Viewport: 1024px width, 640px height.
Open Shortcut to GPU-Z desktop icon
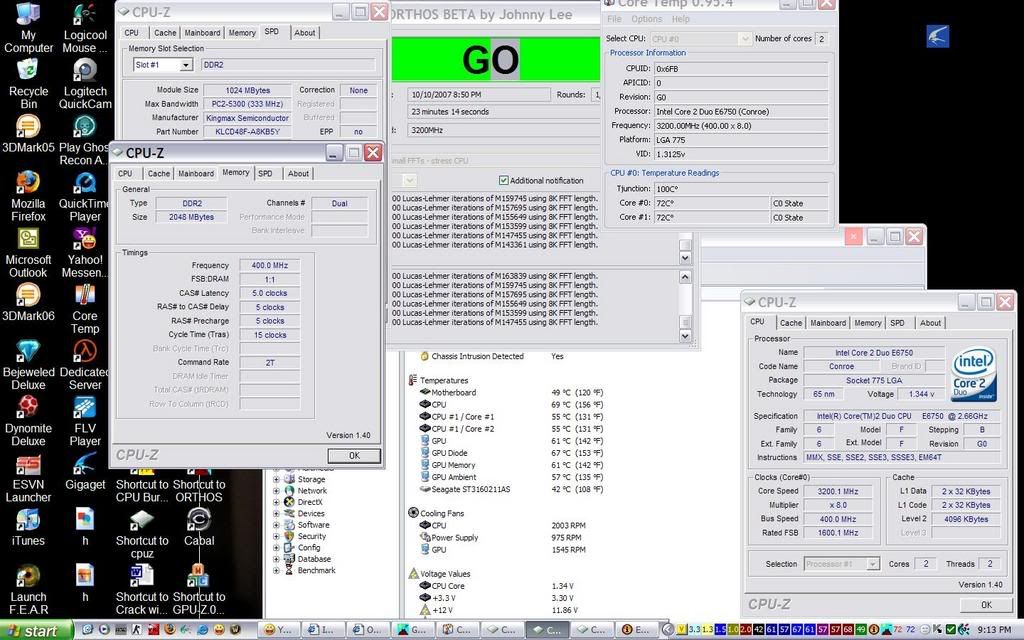tap(199, 590)
